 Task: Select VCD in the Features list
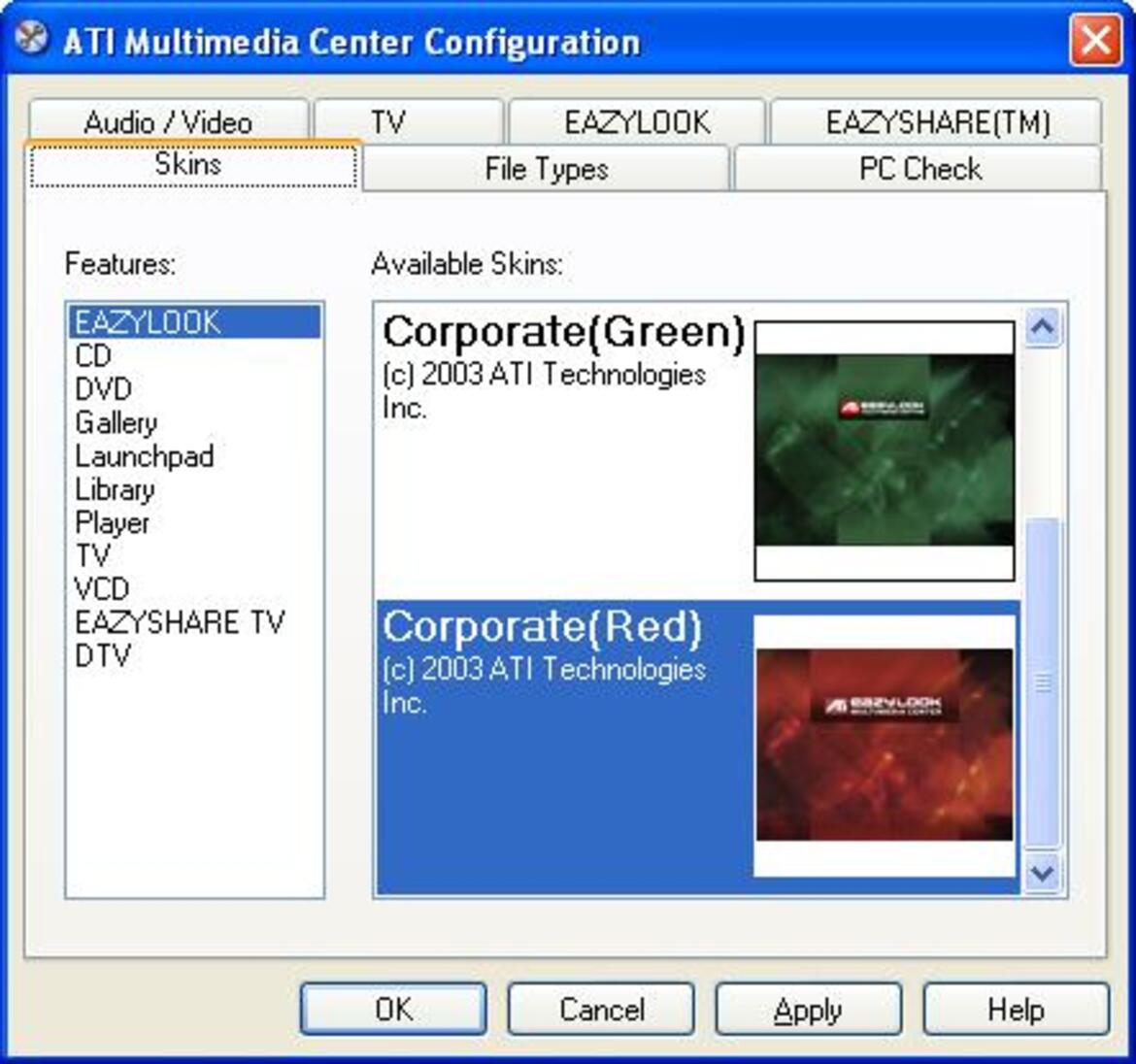coord(194,589)
